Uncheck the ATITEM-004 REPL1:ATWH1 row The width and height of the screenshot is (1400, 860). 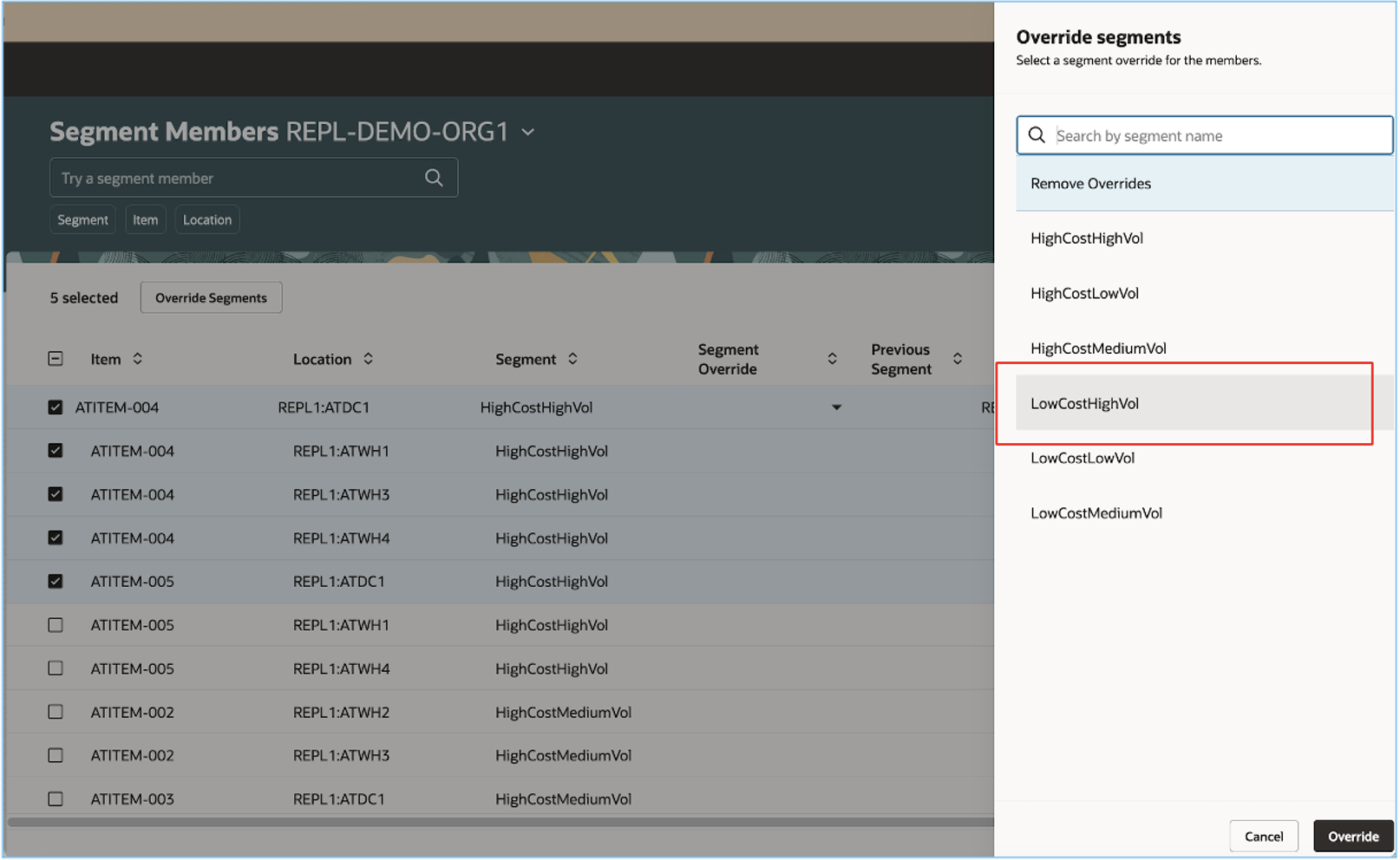(56, 451)
